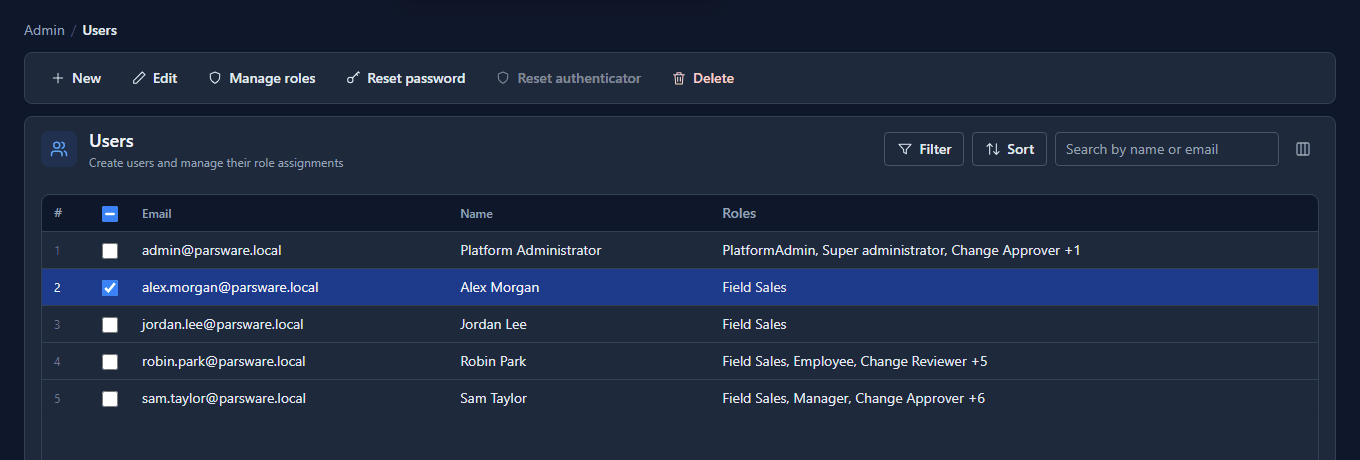
Task: Click the name Jordan Lee
Action: (x=493, y=324)
